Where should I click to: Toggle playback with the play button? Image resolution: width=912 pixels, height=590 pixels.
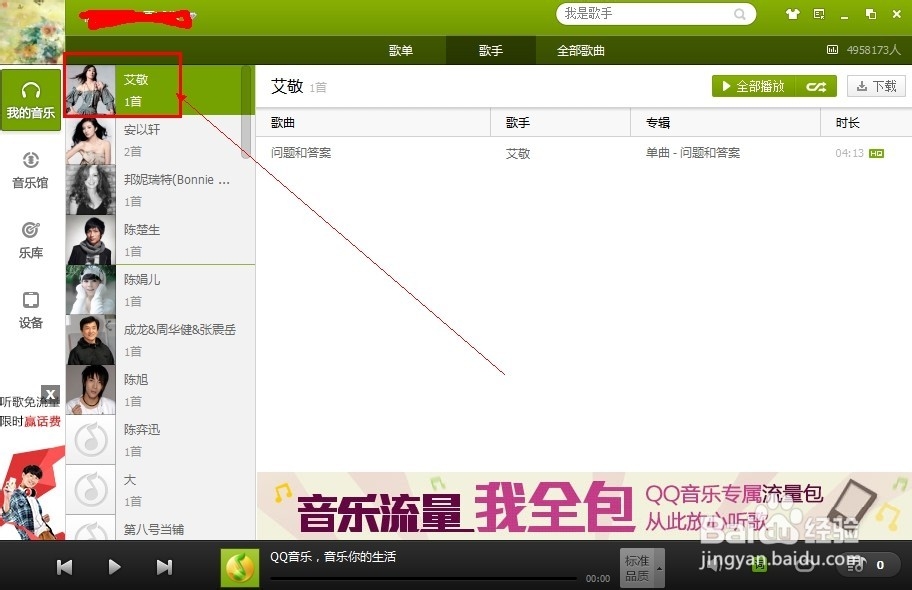pos(114,565)
